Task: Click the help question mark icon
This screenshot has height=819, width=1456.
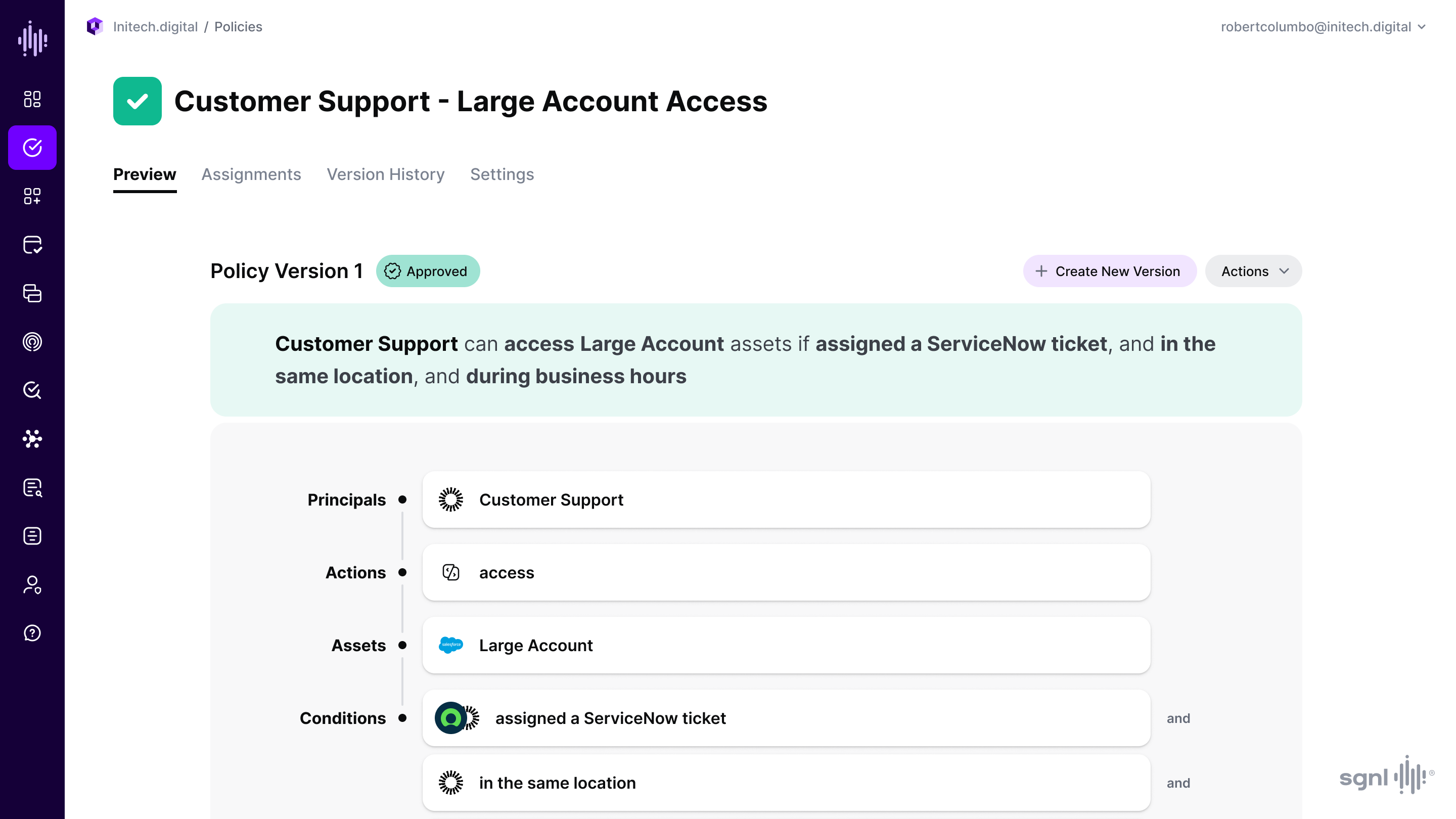Action: [x=32, y=633]
